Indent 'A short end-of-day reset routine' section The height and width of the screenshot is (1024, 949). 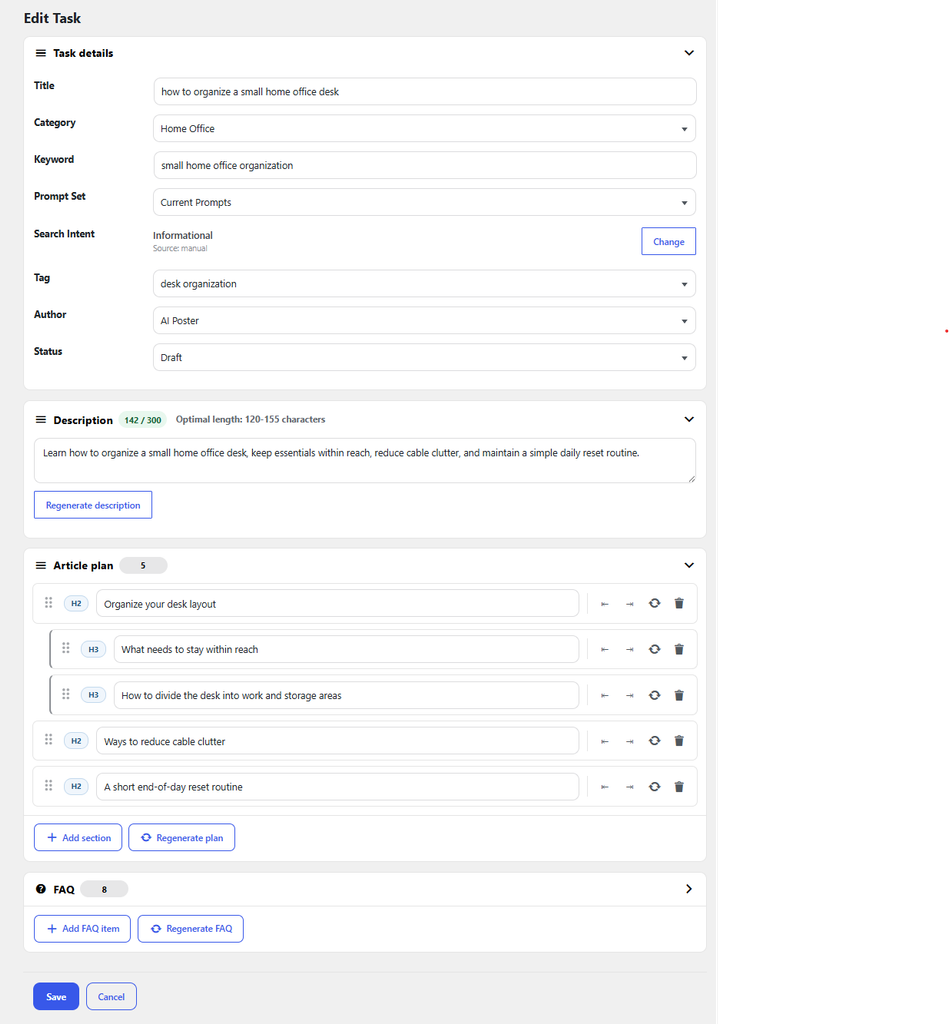pos(629,787)
